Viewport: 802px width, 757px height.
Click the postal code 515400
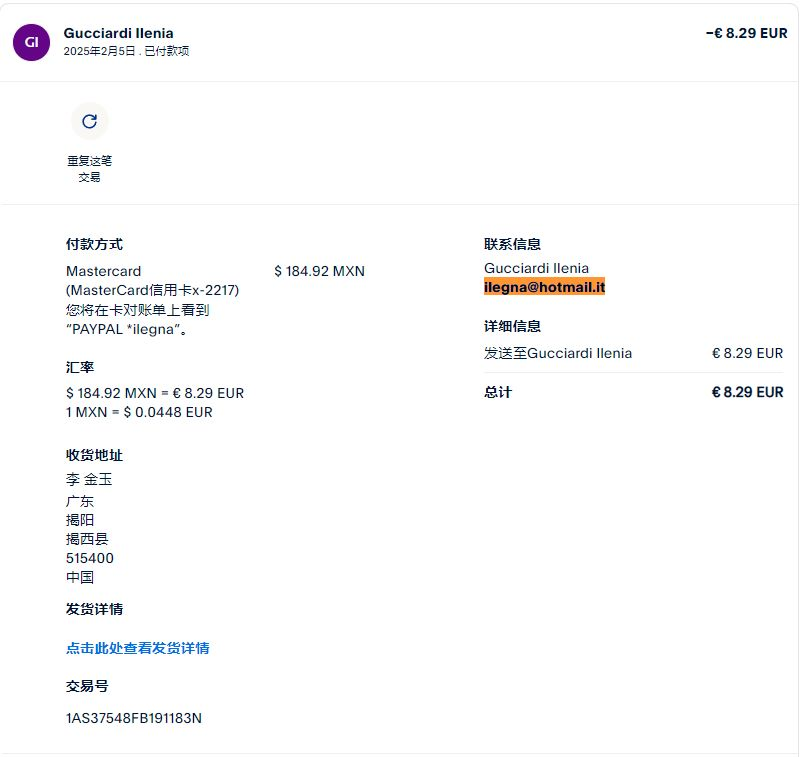[90, 558]
